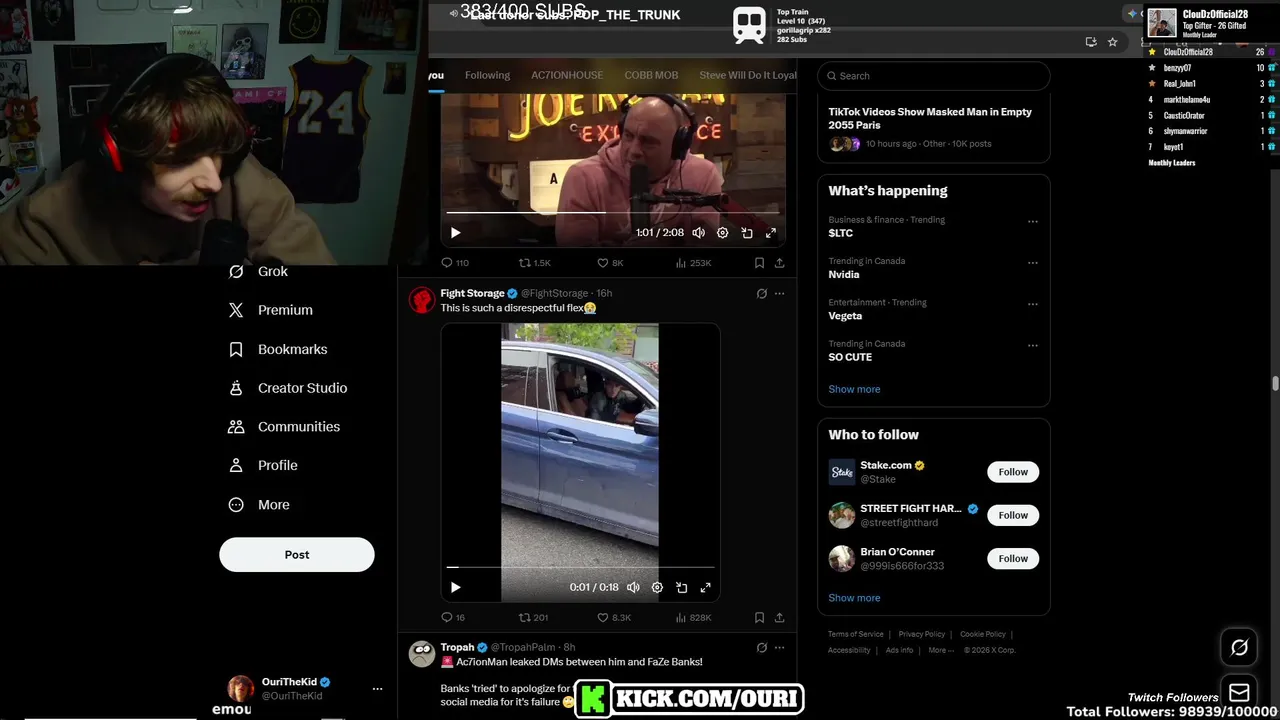Screen dimensions: 1280x720
Task: Toggle picture-in-picture on Joe Rogan video
Action: click(747, 233)
